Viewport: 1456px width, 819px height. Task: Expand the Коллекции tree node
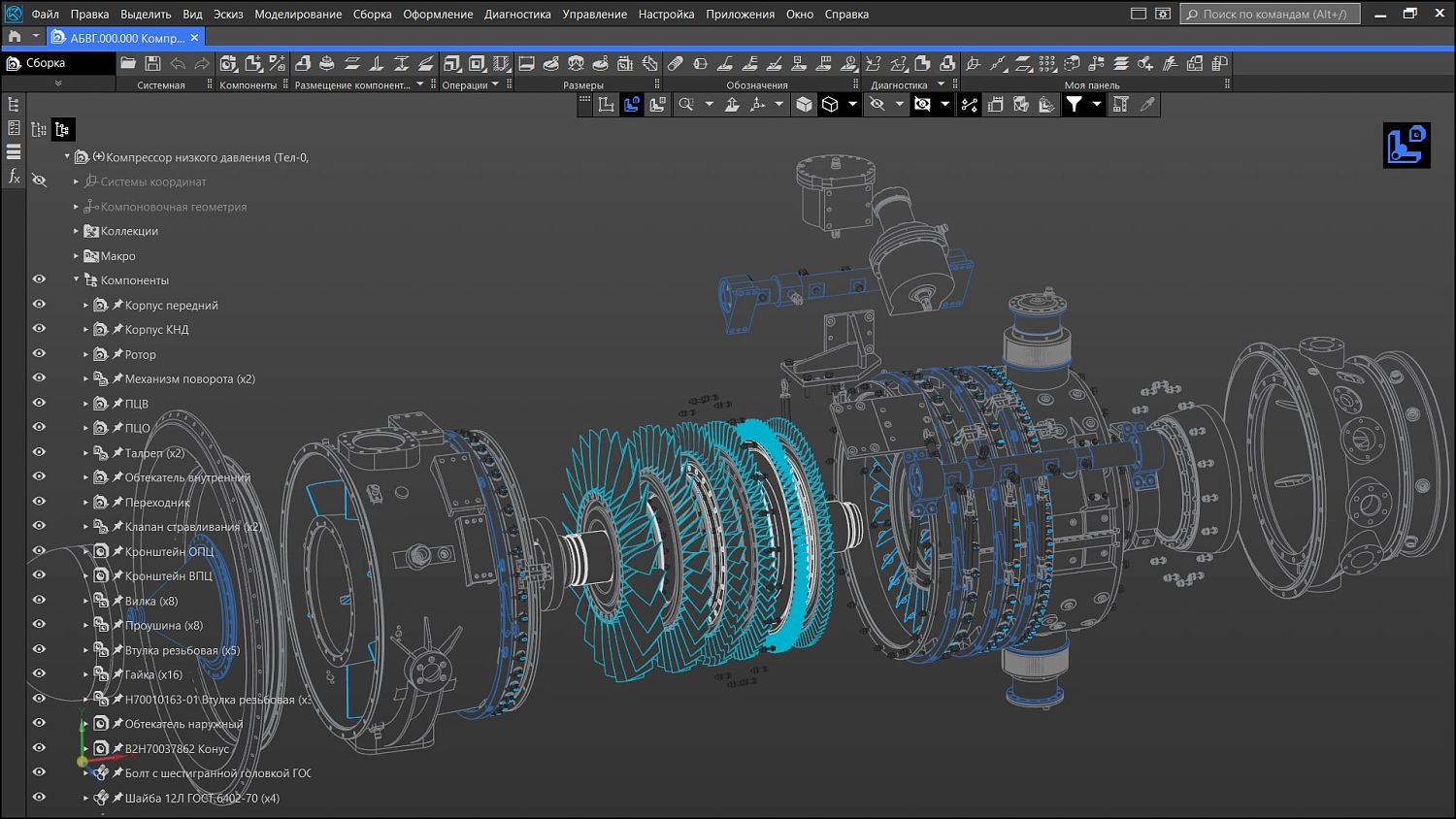pos(76,231)
